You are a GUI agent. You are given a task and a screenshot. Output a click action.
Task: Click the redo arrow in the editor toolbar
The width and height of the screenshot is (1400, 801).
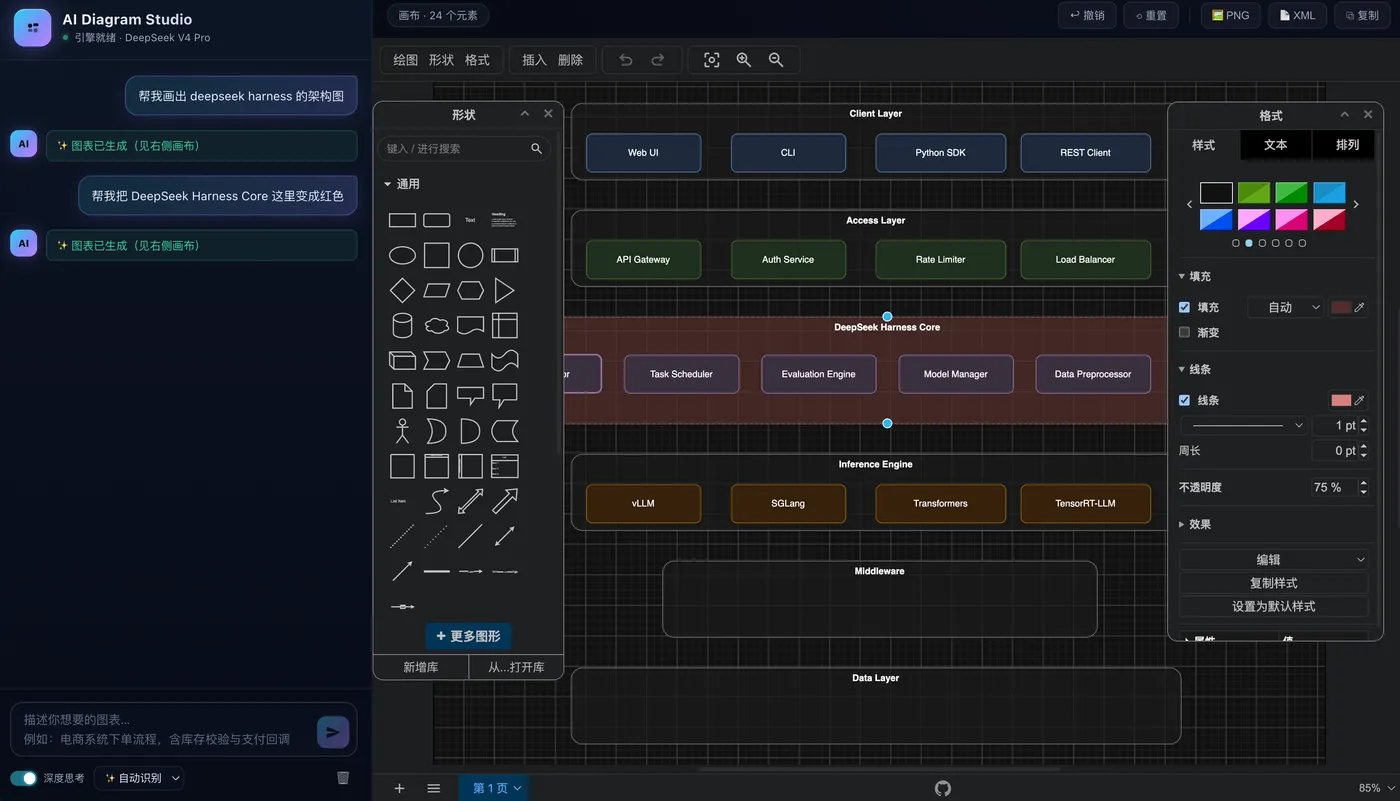658,60
